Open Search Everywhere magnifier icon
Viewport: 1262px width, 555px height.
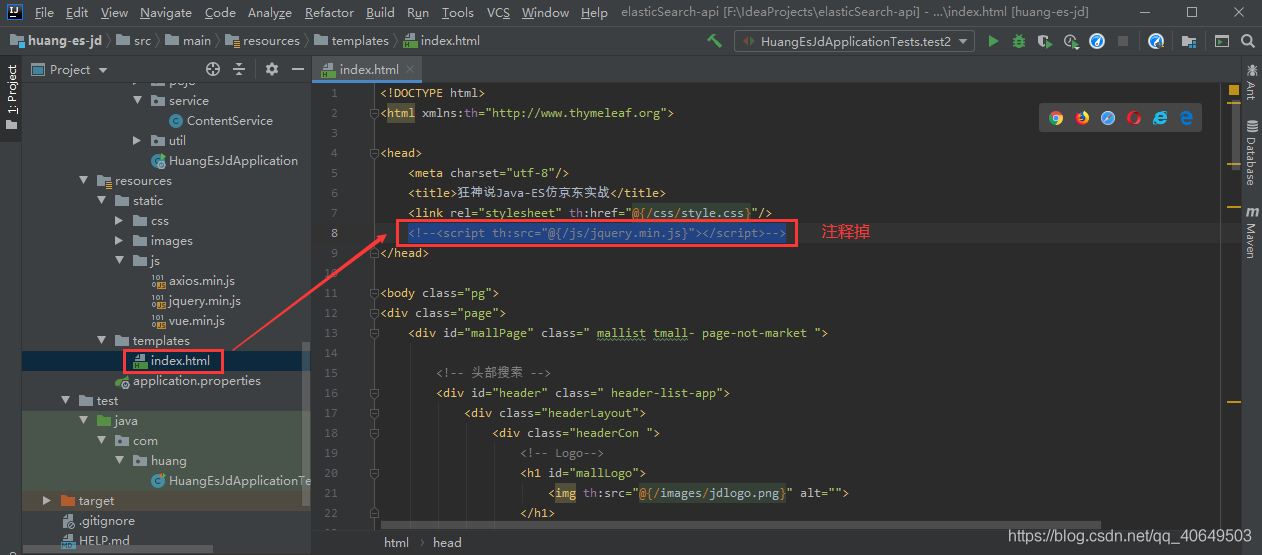click(1248, 41)
